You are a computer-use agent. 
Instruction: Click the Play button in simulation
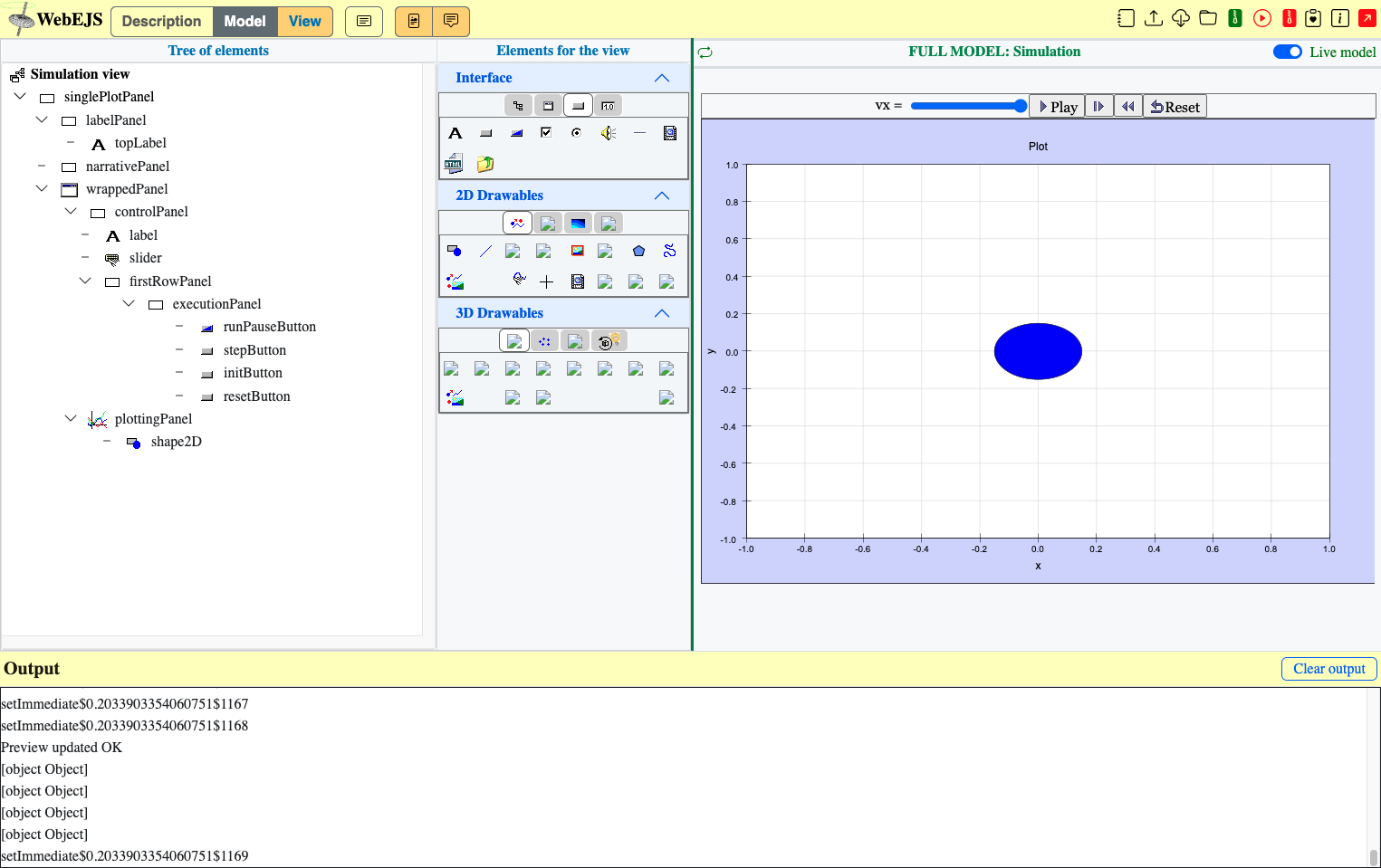[1058, 107]
